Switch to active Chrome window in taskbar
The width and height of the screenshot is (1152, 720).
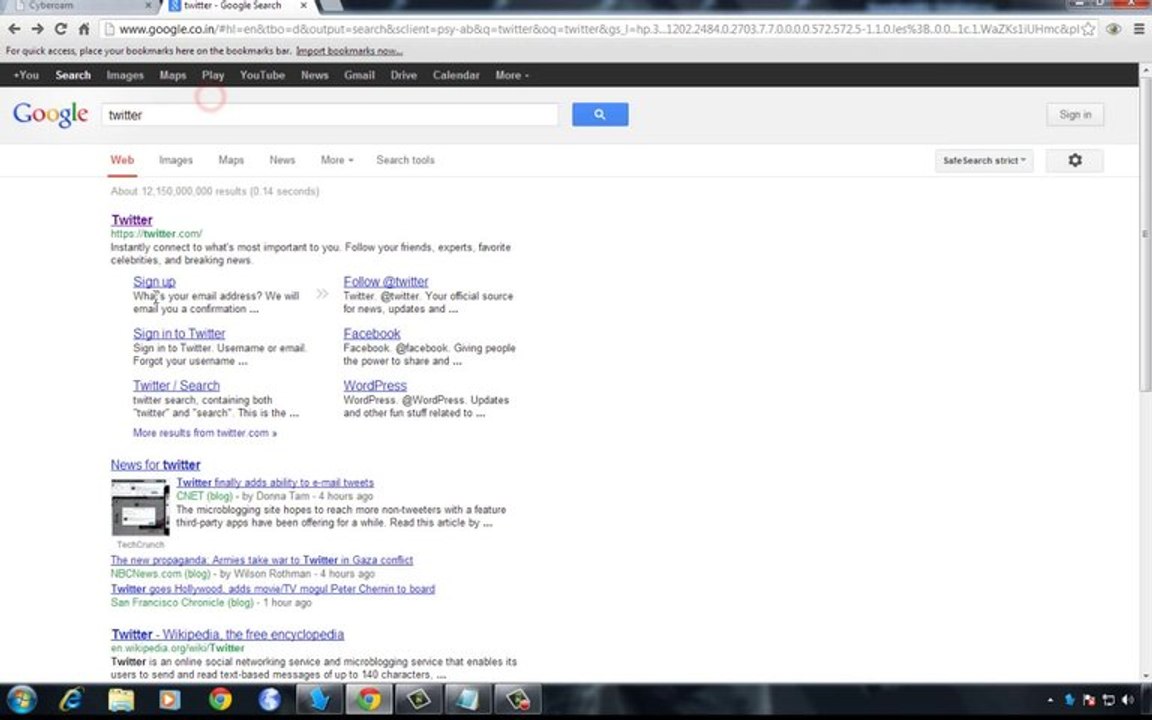click(369, 699)
